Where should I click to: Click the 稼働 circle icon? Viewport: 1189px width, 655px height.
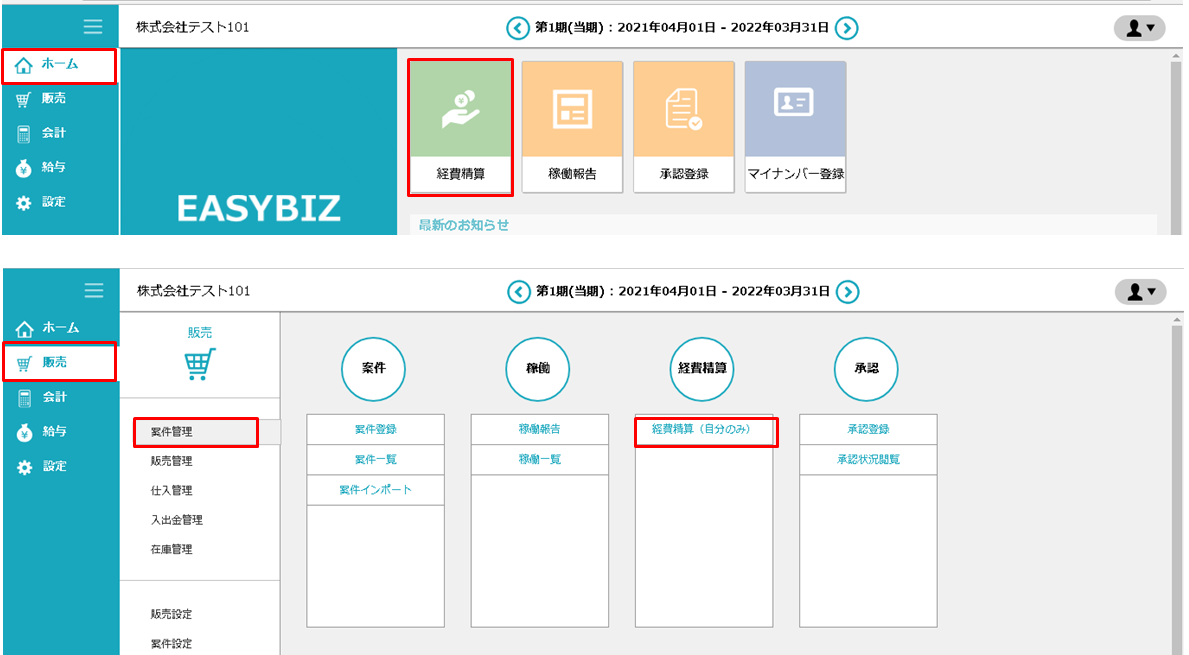pyautogui.click(x=538, y=368)
